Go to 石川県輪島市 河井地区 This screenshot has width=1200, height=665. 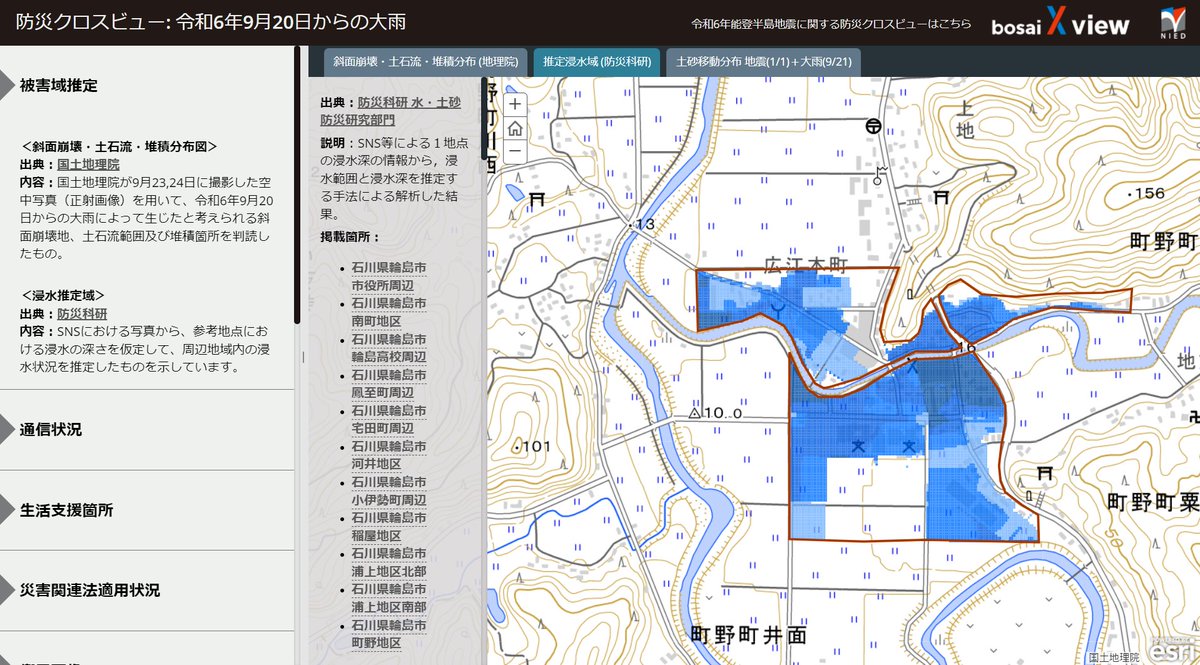pyautogui.click(x=389, y=456)
